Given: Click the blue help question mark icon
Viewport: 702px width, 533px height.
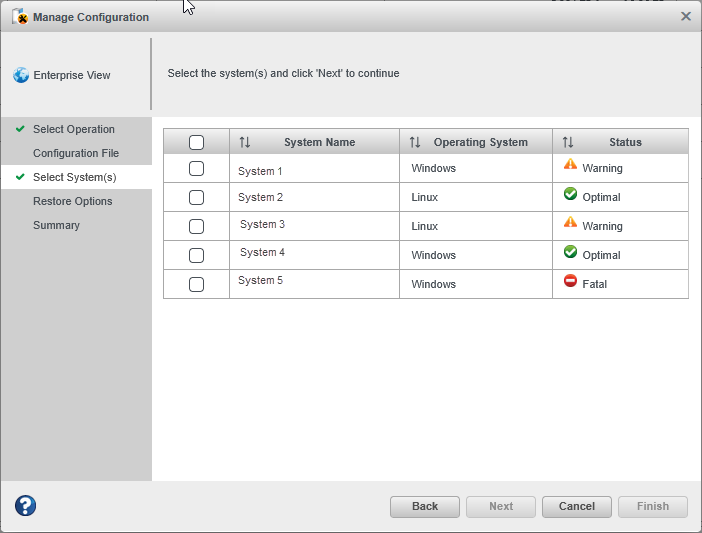Looking at the screenshot, I should point(25,506).
